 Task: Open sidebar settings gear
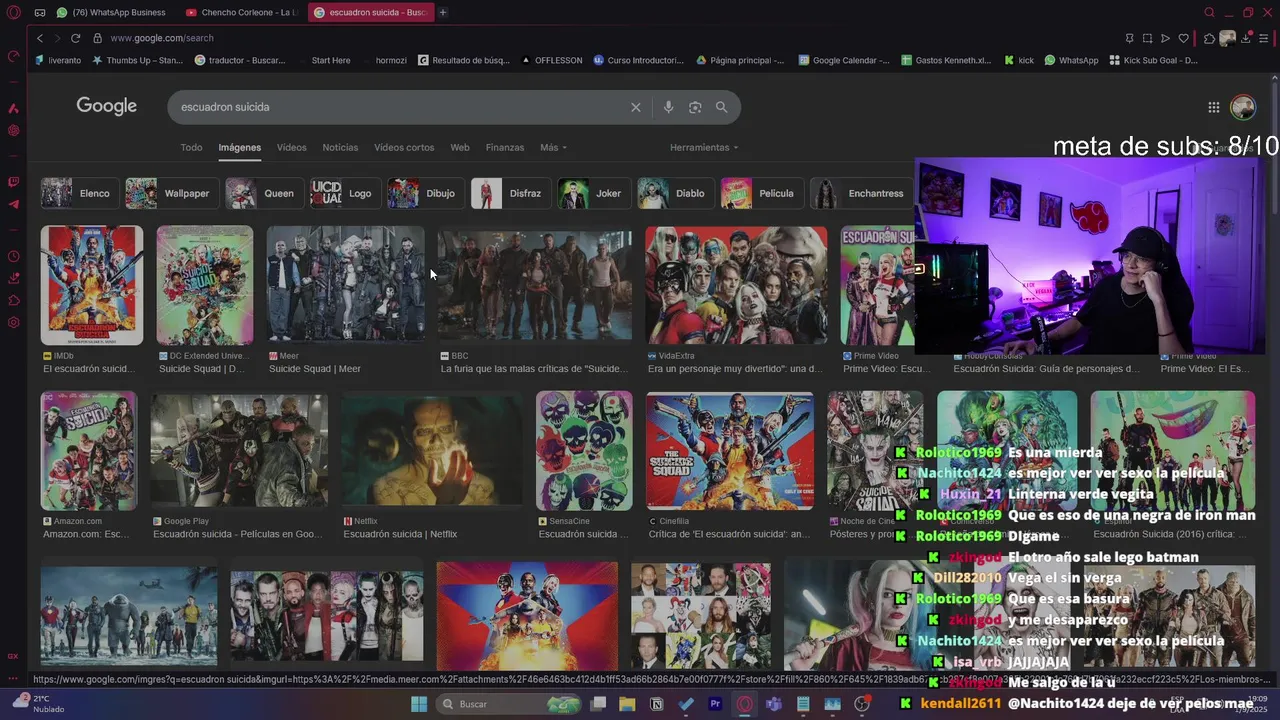[13, 322]
